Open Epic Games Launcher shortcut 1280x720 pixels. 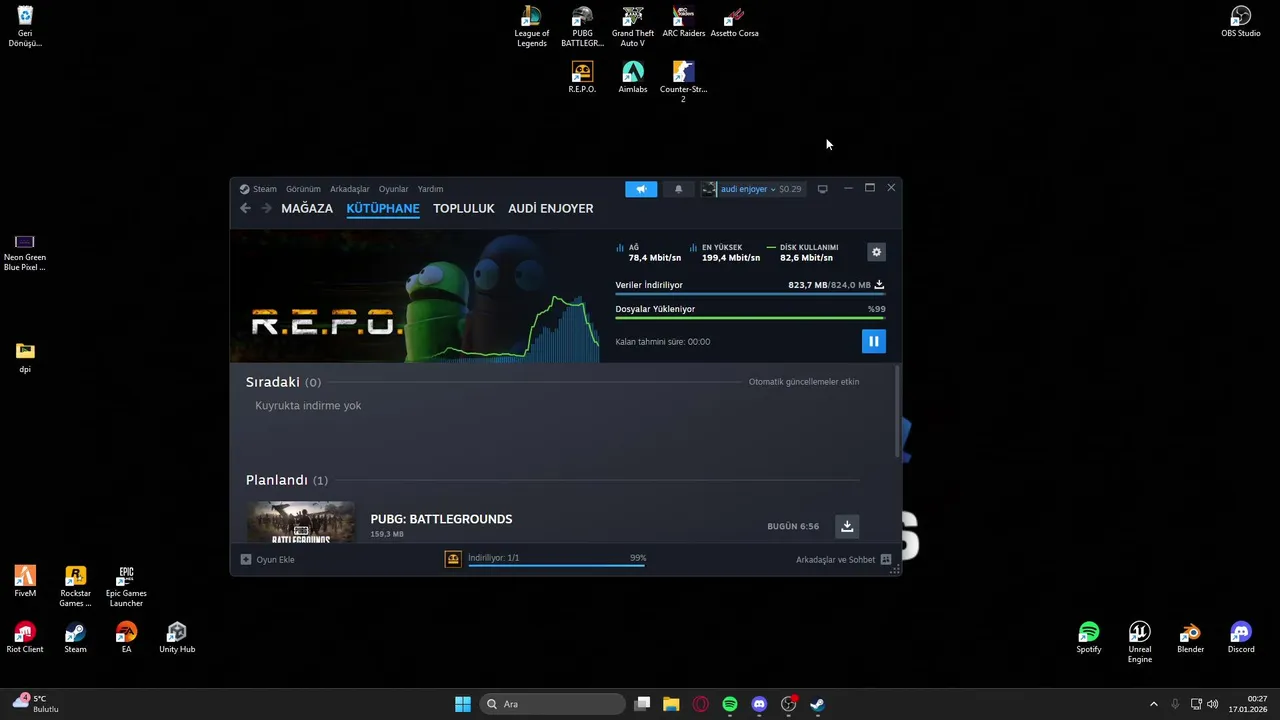pos(126,587)
